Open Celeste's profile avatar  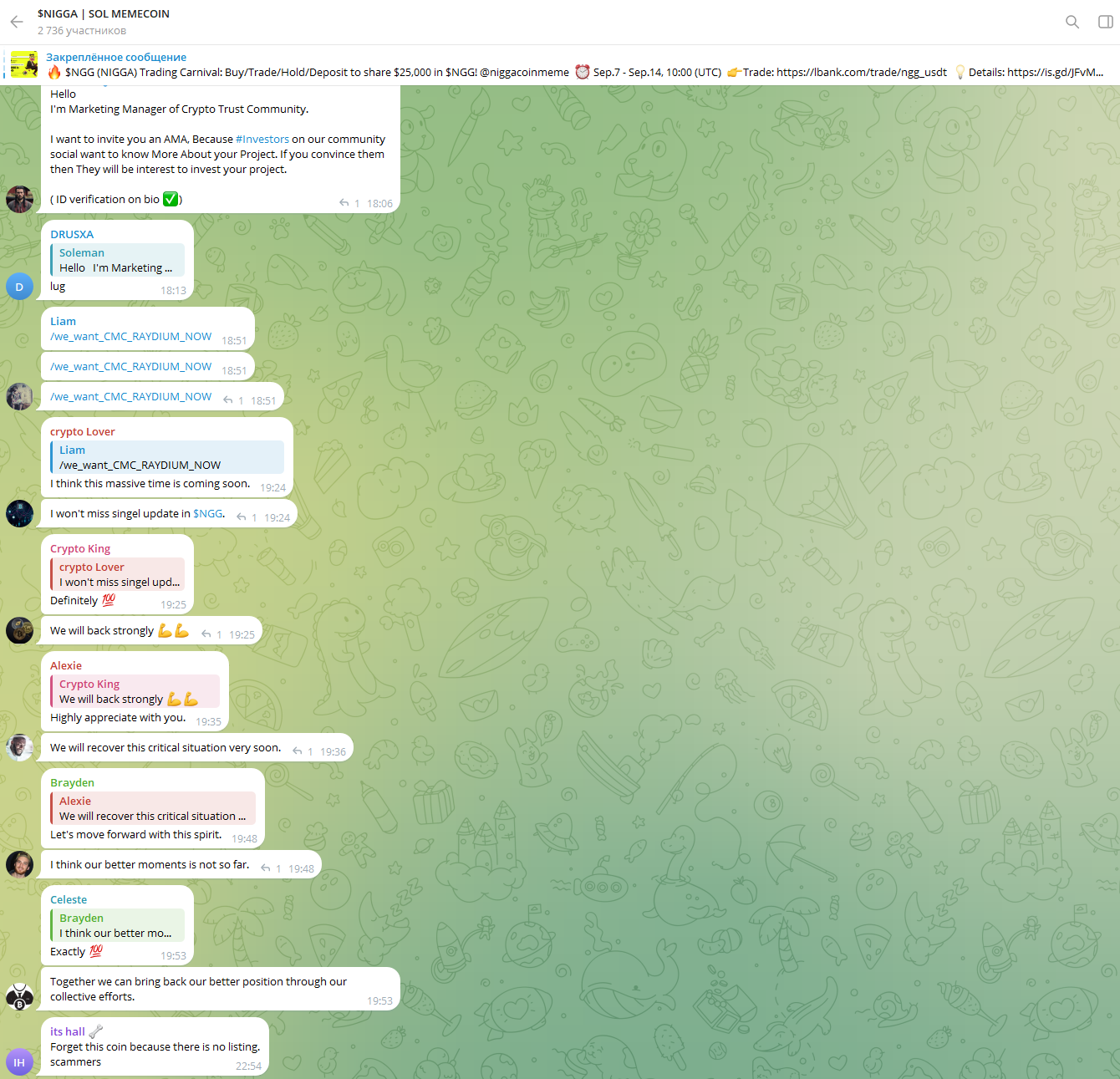[19, 996]
